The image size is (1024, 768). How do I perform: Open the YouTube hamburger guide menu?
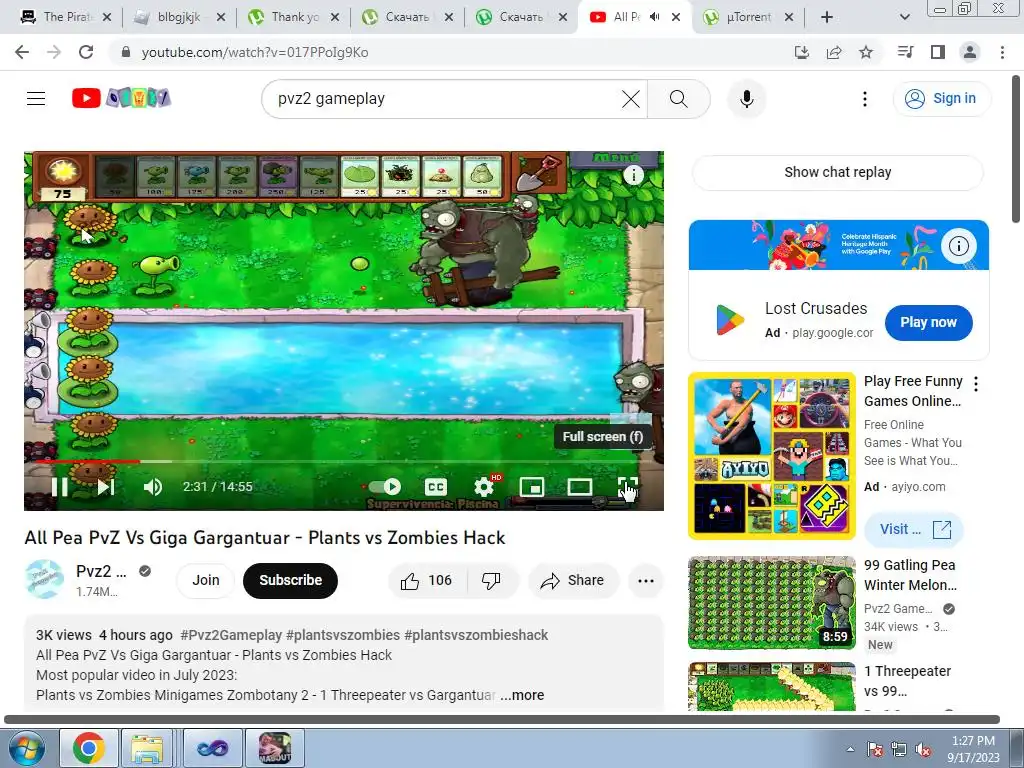pyautogui.click(x=36, y=99)
